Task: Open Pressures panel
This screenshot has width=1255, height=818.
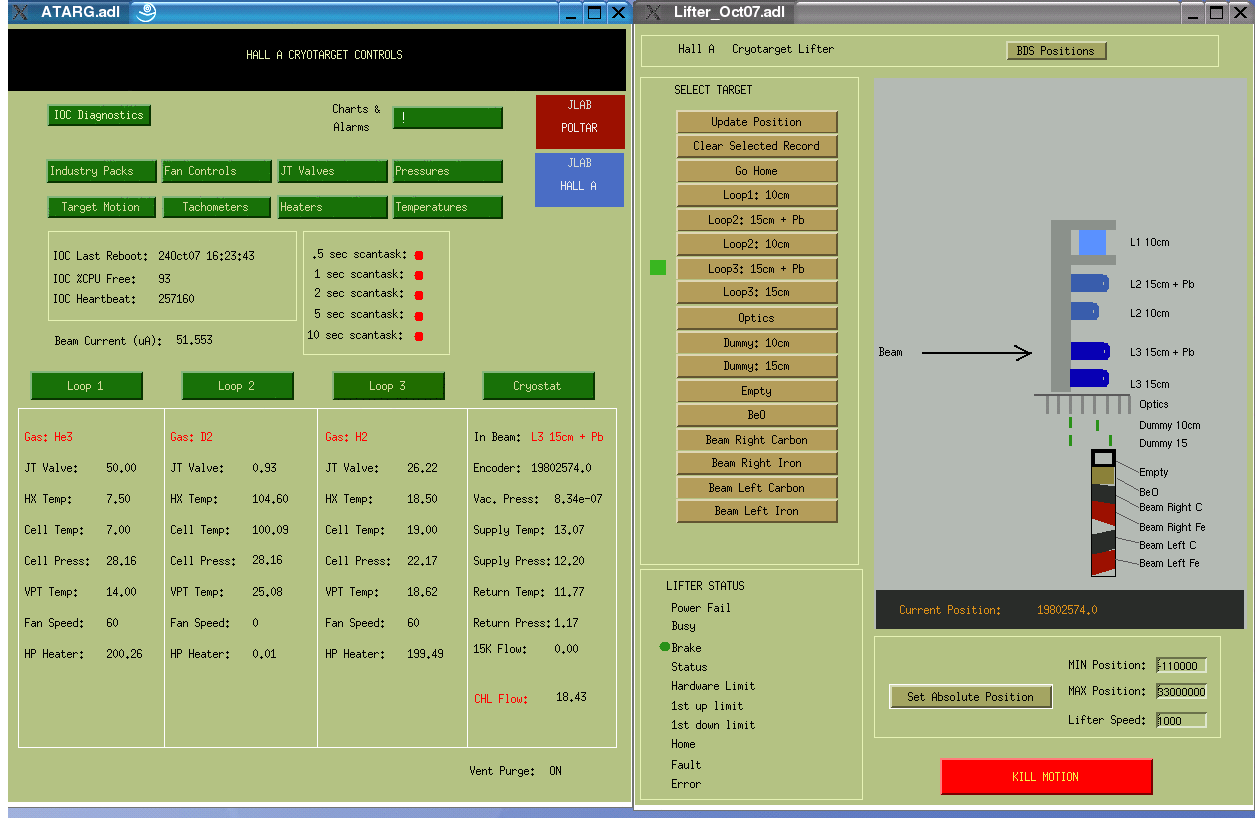Action: (x=447, y=171)
